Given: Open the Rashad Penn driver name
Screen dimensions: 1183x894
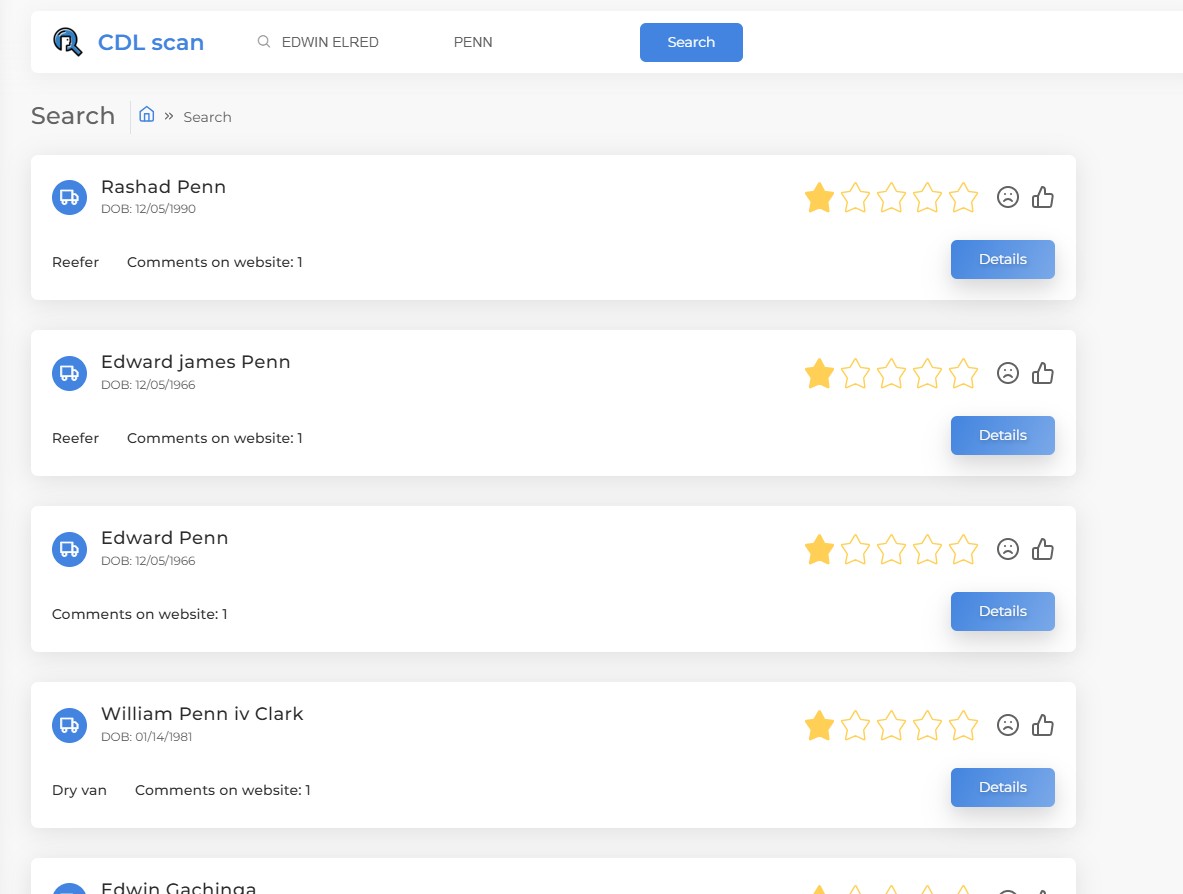Looking at the screenshot, I should [x=164, y=186].
